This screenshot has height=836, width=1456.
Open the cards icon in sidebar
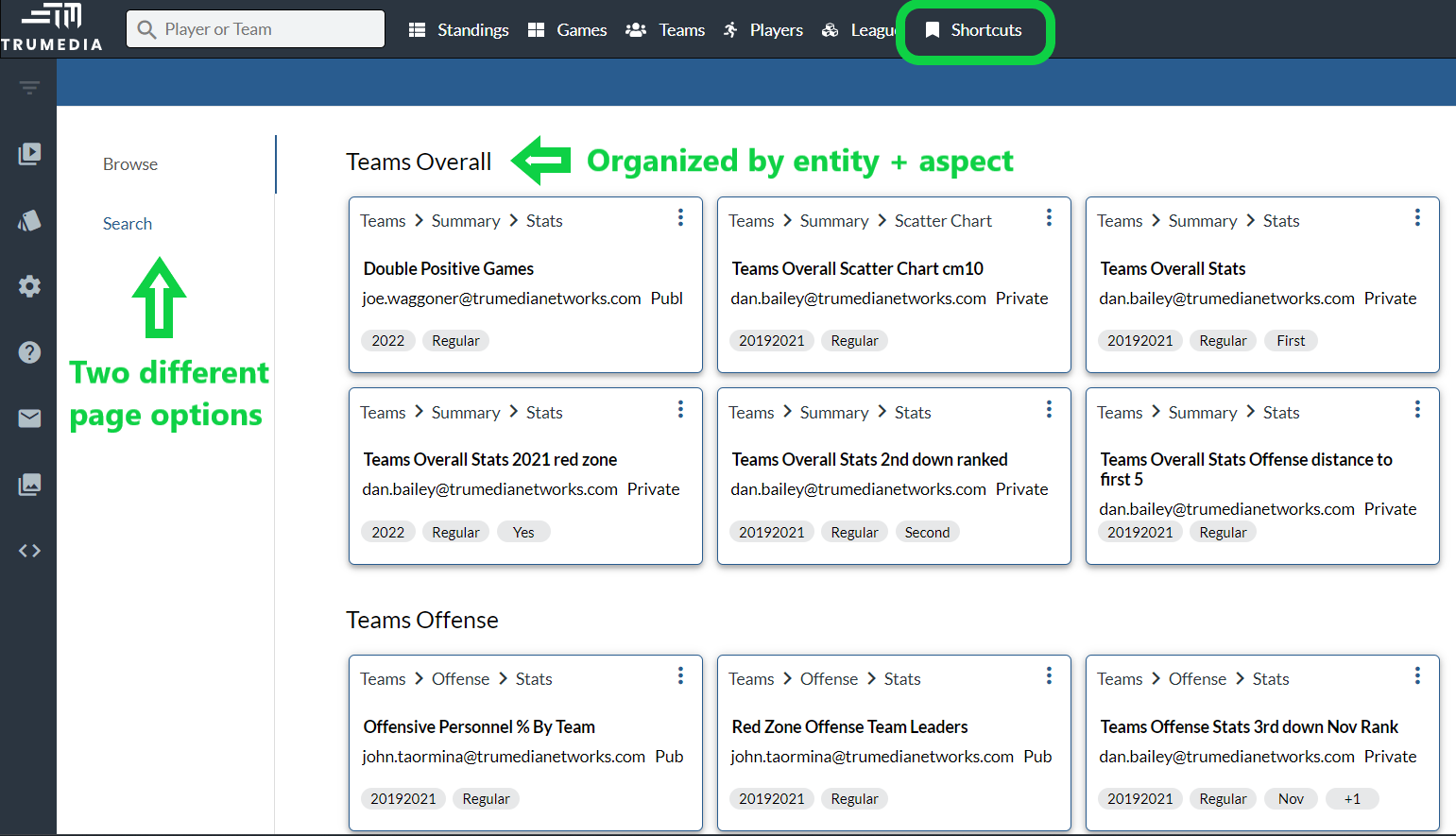click(x=29, y=220)
